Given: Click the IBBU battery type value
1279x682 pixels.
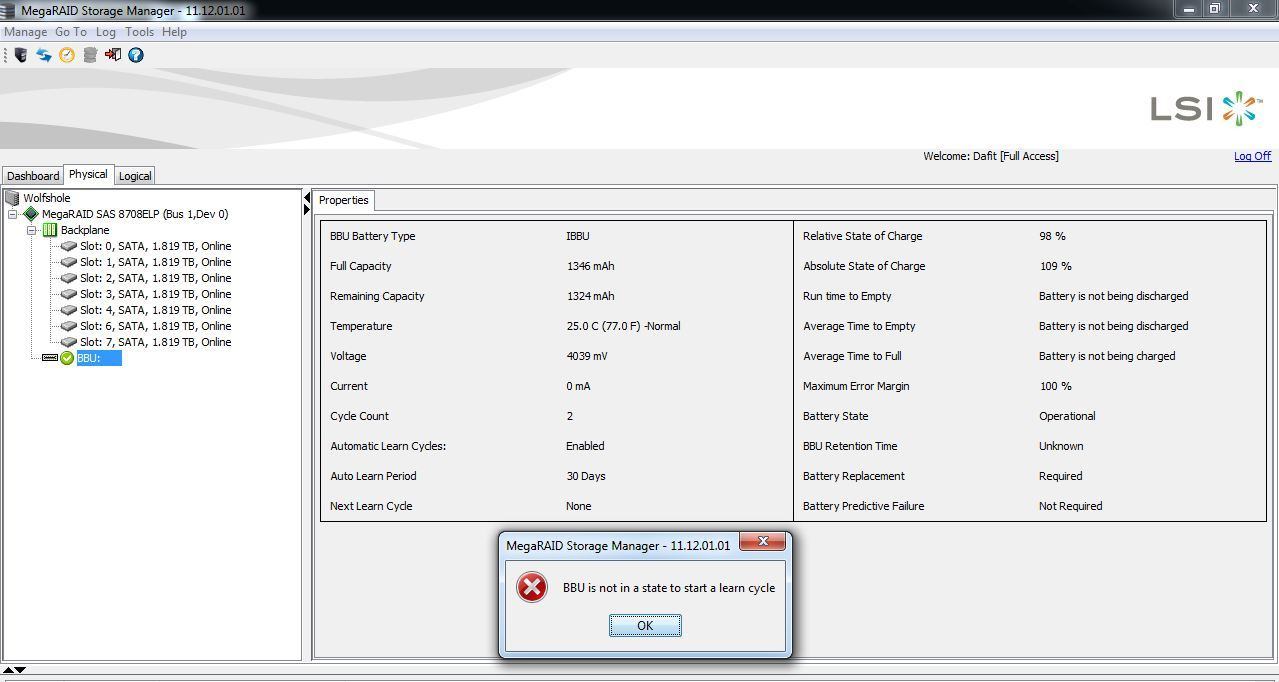Looking at the screenshot, I should click(578, 236).
